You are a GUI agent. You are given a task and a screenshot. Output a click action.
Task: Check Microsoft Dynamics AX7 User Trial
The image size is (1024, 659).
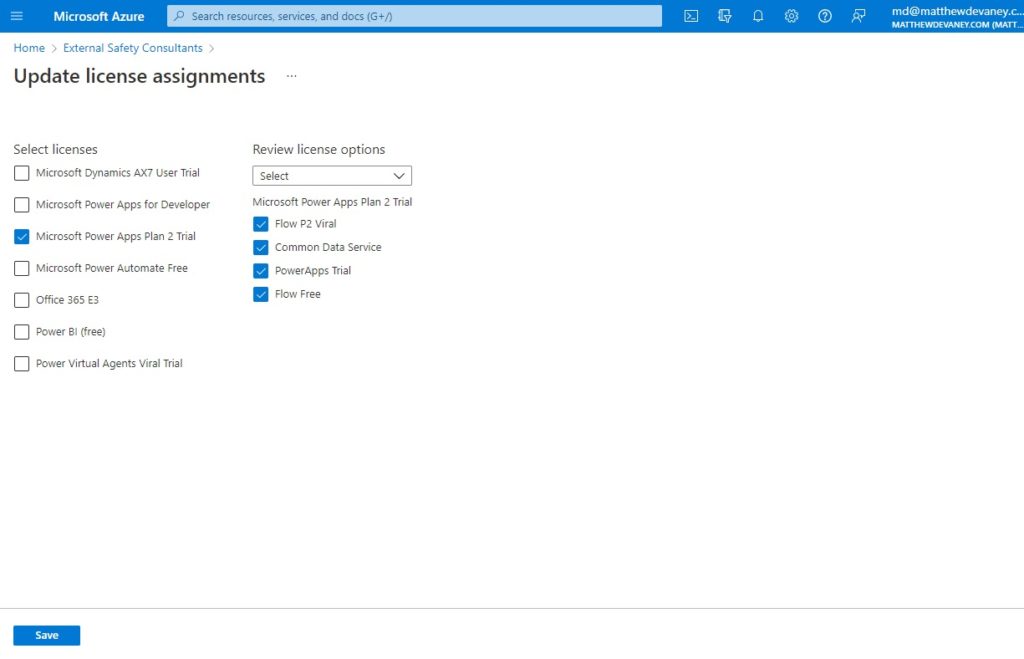point(22,173)
